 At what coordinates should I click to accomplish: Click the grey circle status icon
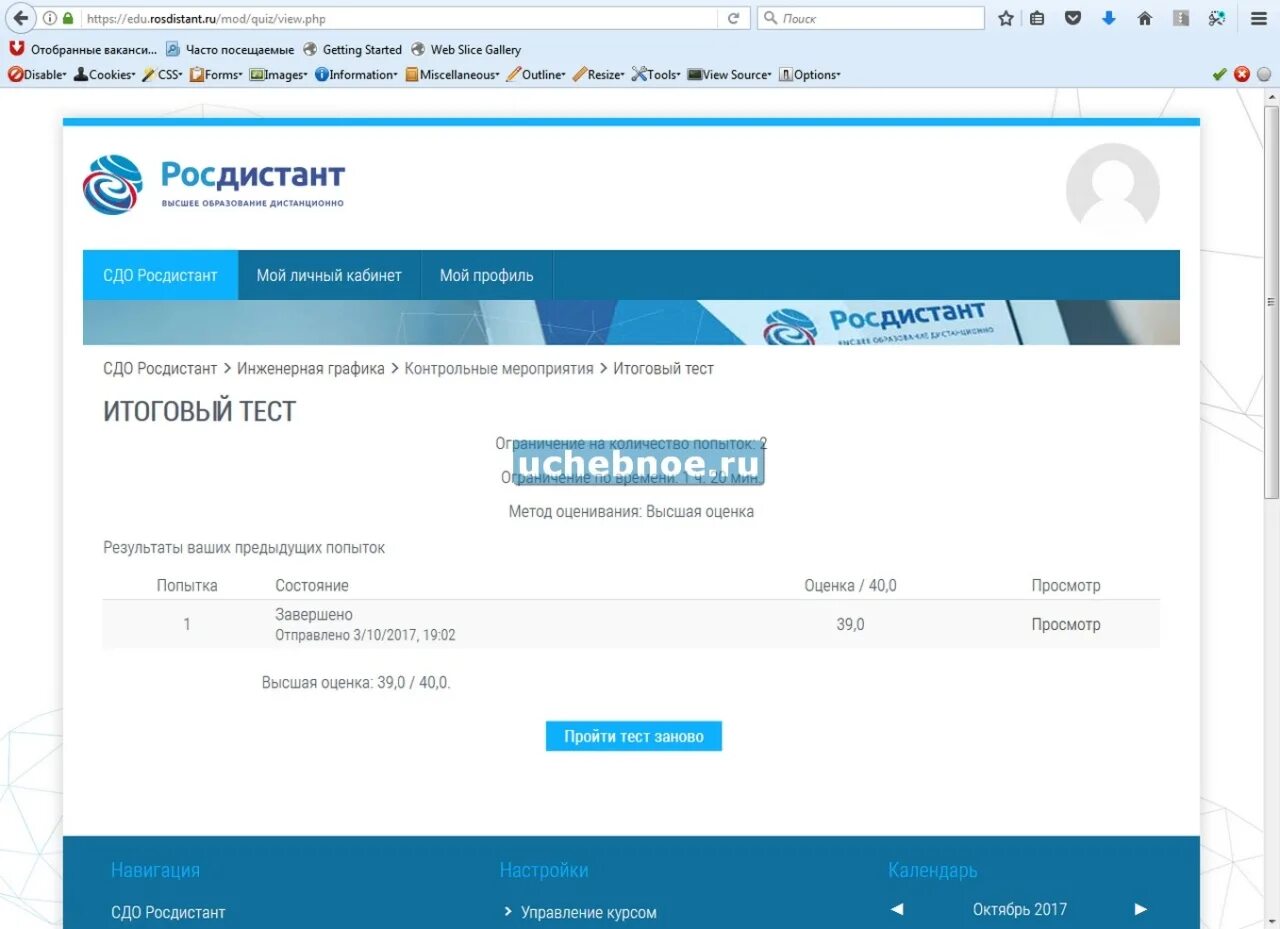click(1264, 74)
